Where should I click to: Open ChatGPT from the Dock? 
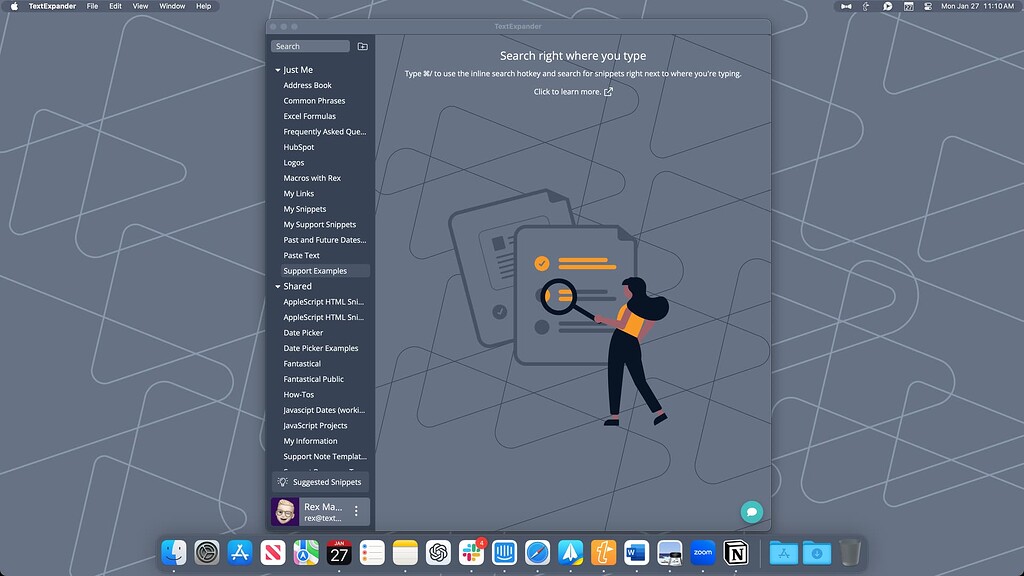click(437, 551)
